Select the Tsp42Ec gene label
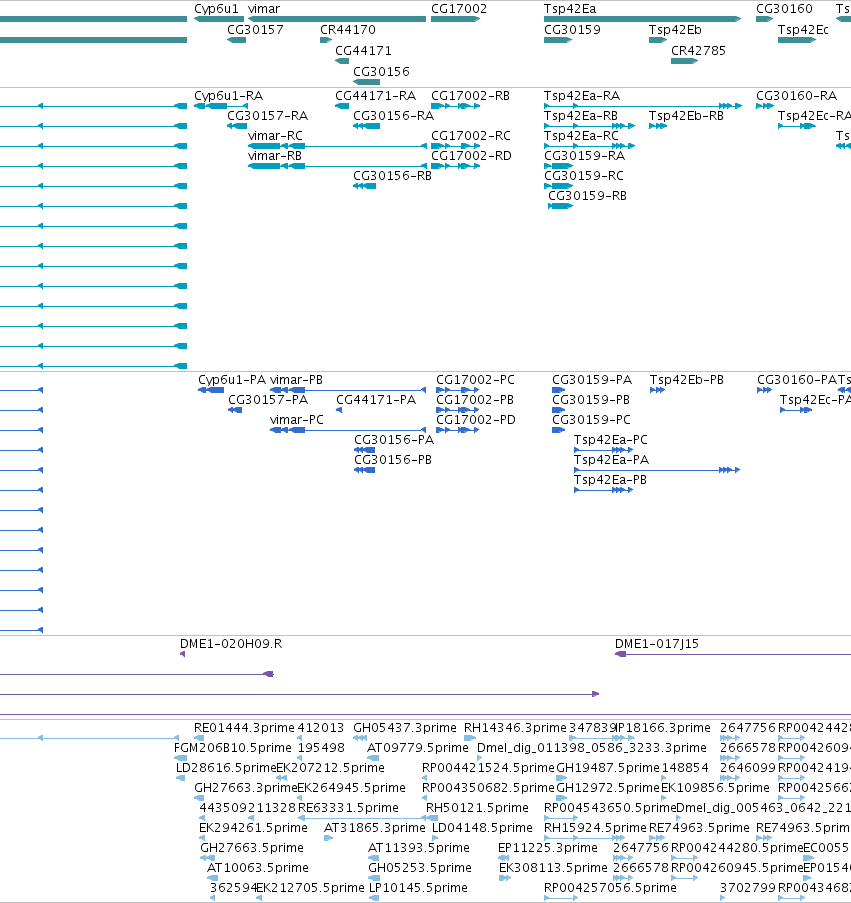Screen dimensions: 851x903 (803, 30)
